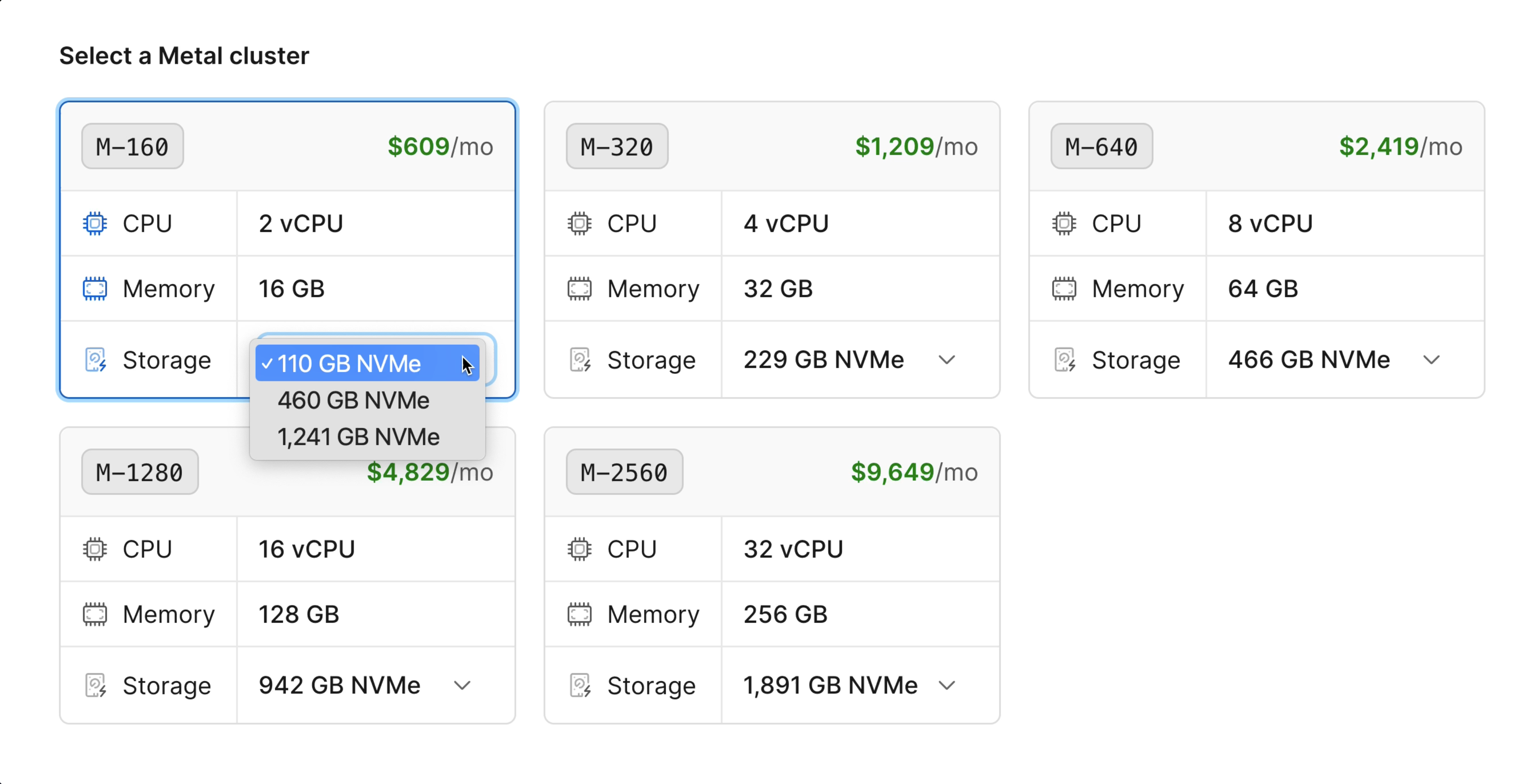Select the M-640 cluster plan badge
This screenshot has height=784, width=1528.
(1102, 146)
